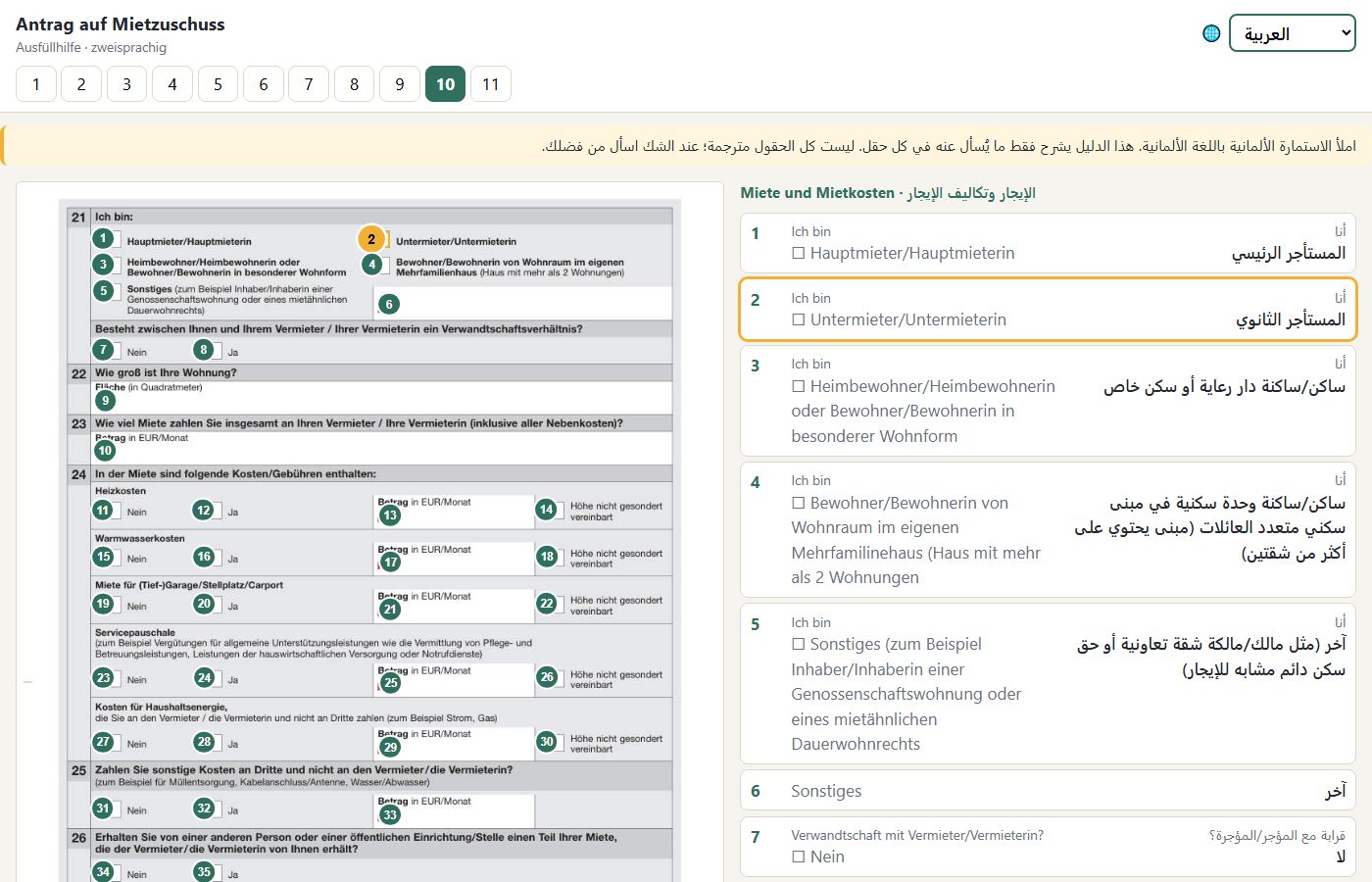Open entry 1 Hauptmieter/Hauptmieterin
This screenshot has height=882, width=1372.
1048,243
